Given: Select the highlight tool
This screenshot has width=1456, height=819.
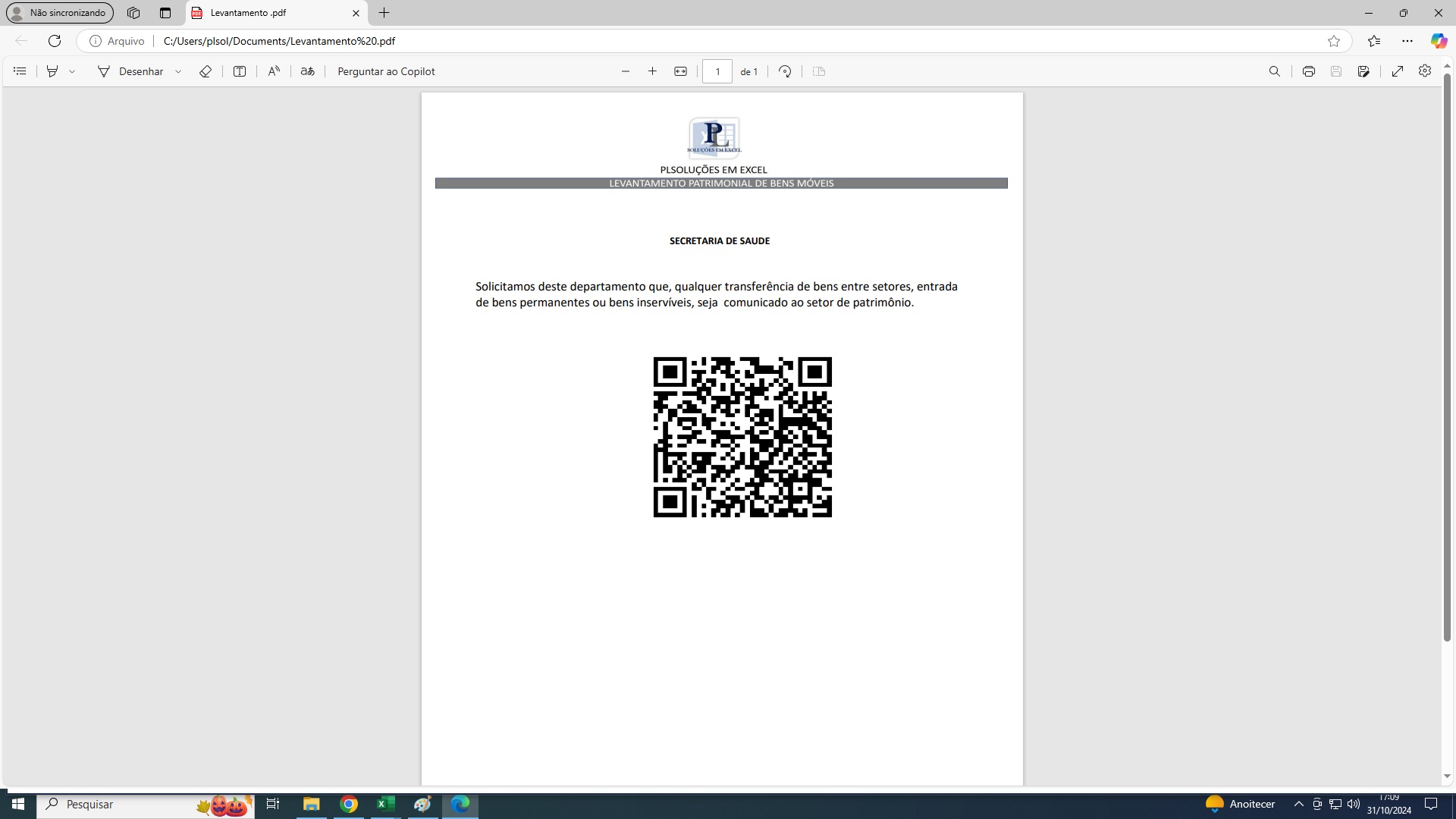Looking at the screenshot, I should click(x=52, y=71).
